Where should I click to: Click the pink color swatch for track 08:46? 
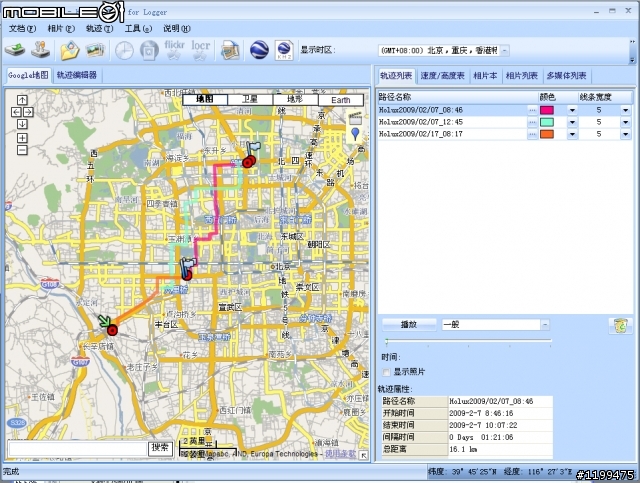(547, 110)
